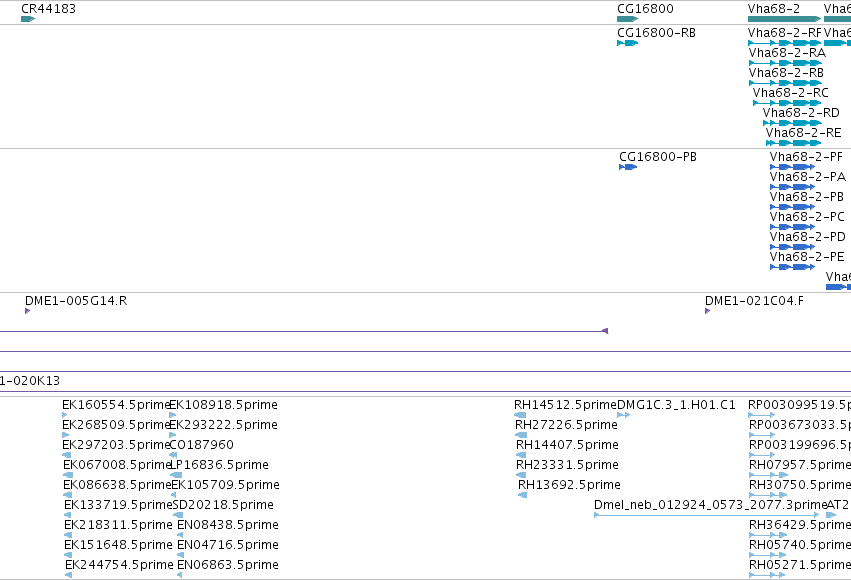Select the DMG1C.3_1.H01.C1 EST glyph
The width and height of the screenshot is (851, 580).
[x=624, y=415]
